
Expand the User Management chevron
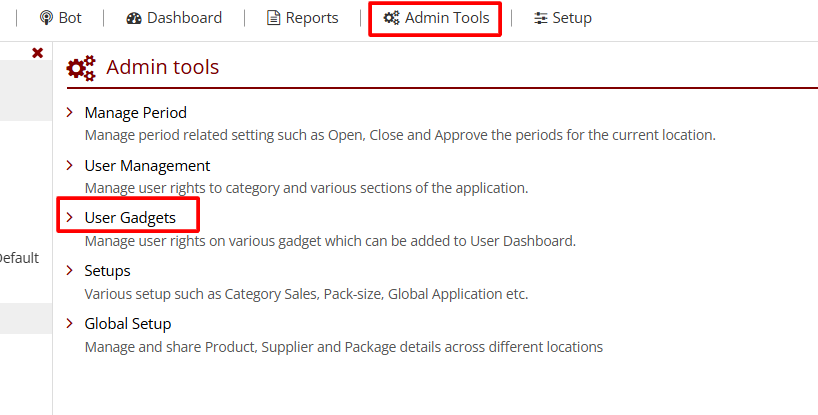pos(70,166)
